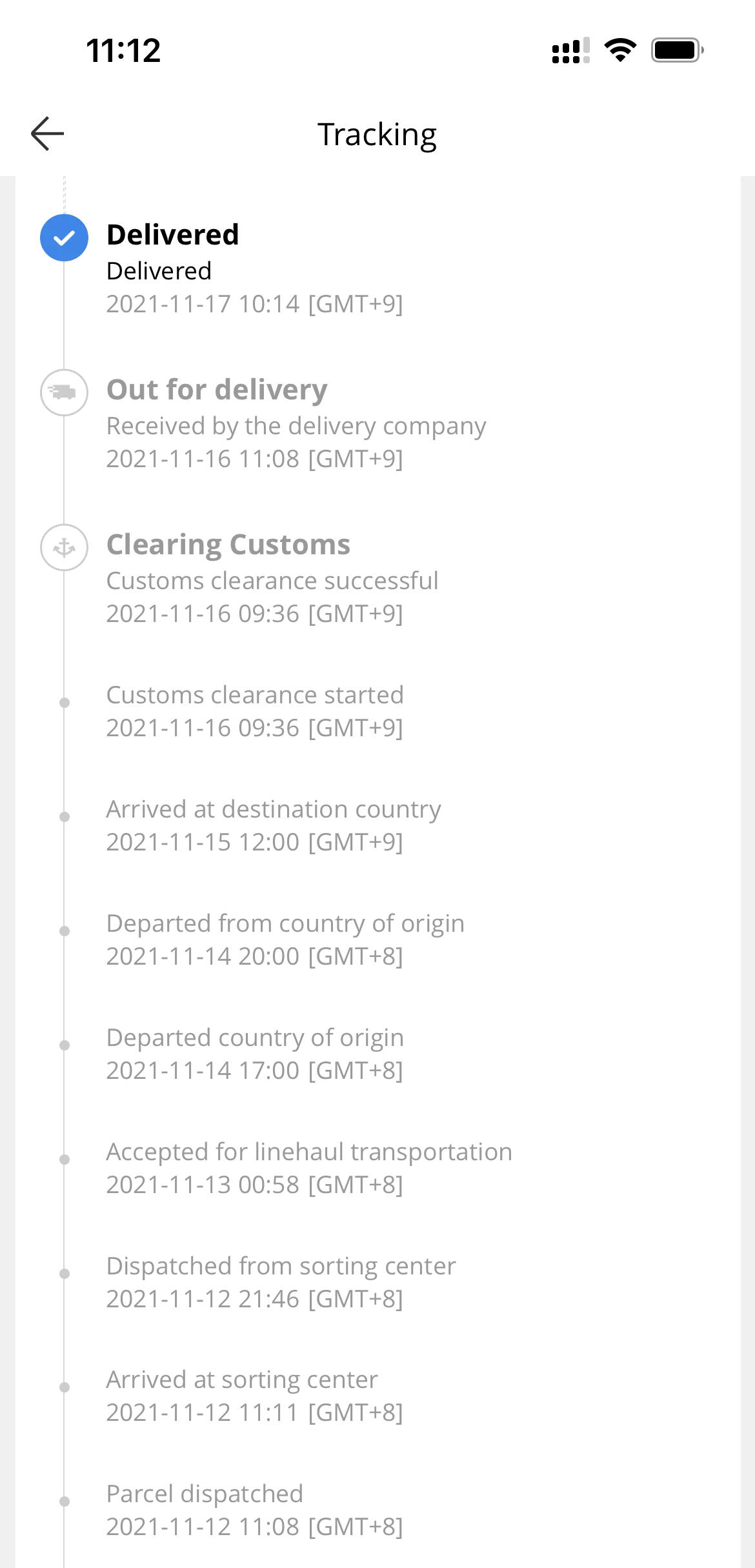Tap the back arrow icon
This screenshot has height=1568, width=755.
(x=48, y=134)
